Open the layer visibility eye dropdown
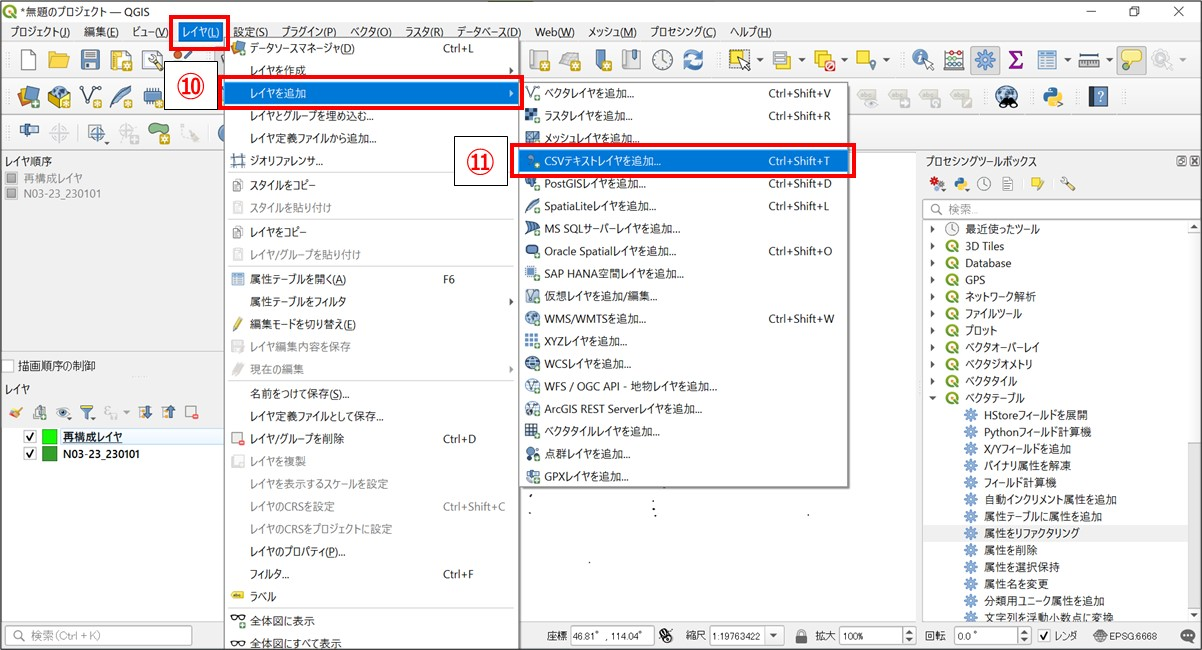Viewport: 1202px width, 650px height. pyautogui.click(x=66, y=411)
